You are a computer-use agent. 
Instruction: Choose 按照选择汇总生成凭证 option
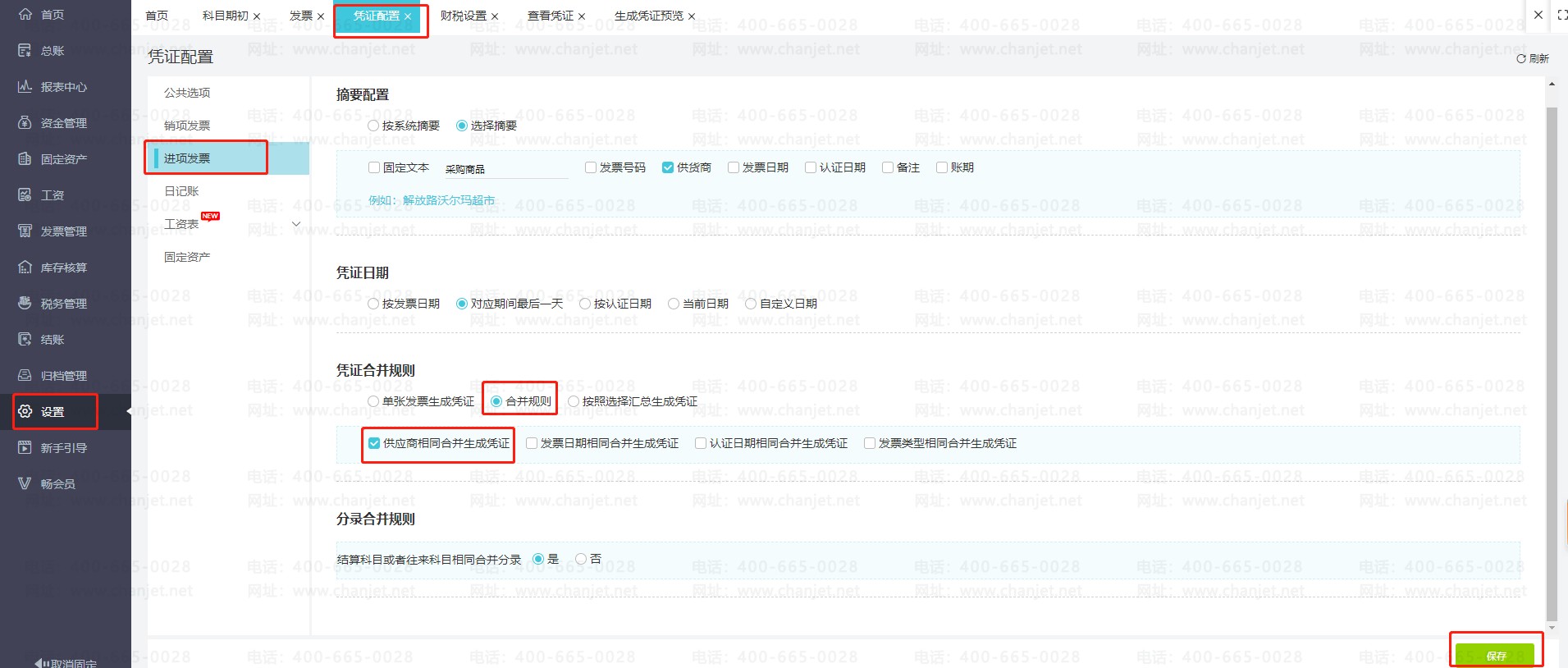click(574, 401)
